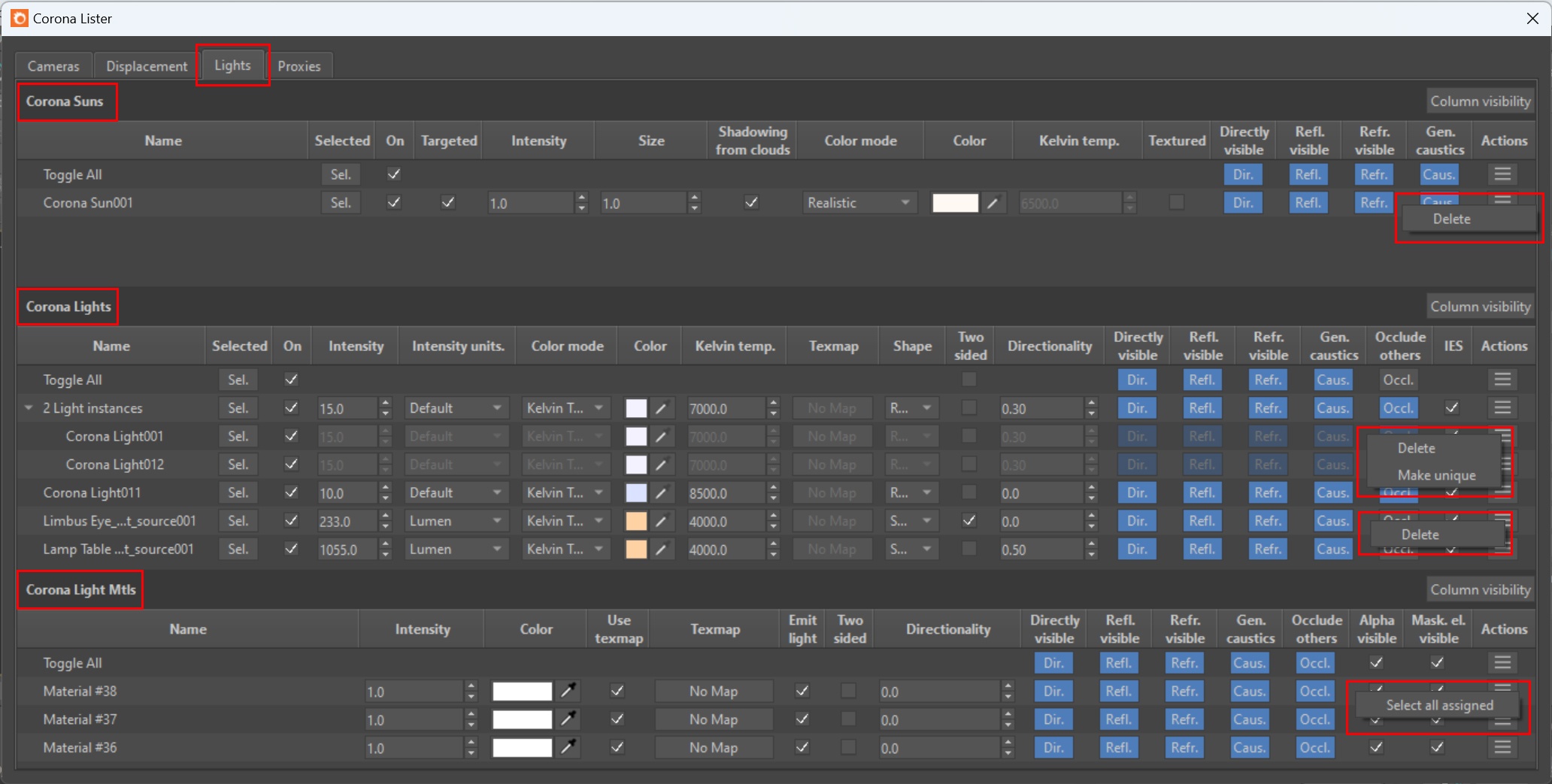Viewport: 1552px width, 784px height.
Task: Uncheck On for Corona Light011
Action: pyautogui.click(x=291, y=492)
